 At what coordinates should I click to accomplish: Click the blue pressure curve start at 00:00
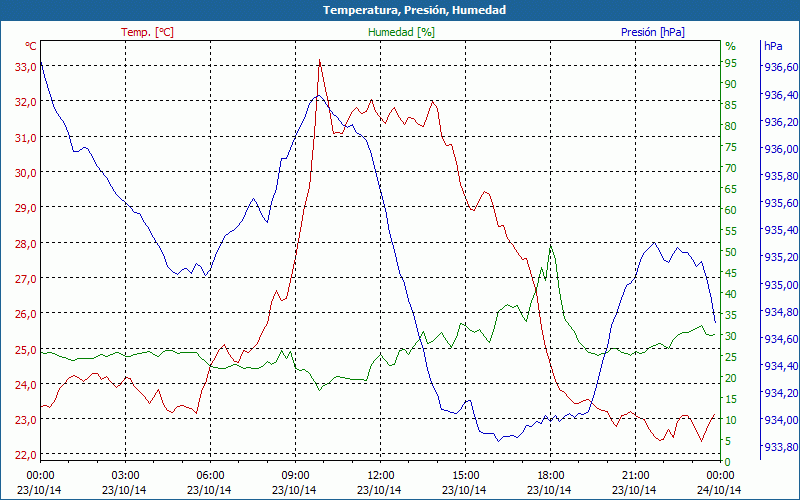point(41,63)
